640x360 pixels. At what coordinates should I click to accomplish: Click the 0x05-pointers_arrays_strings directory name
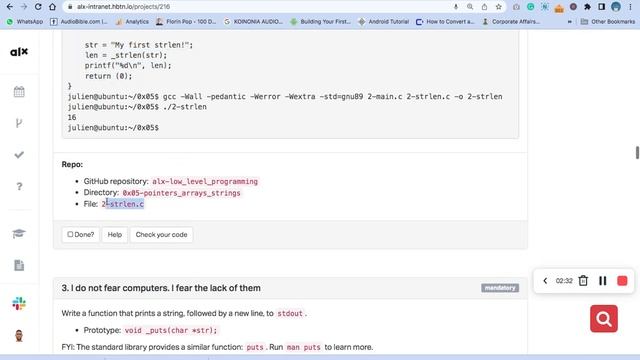tap(181, 193)
